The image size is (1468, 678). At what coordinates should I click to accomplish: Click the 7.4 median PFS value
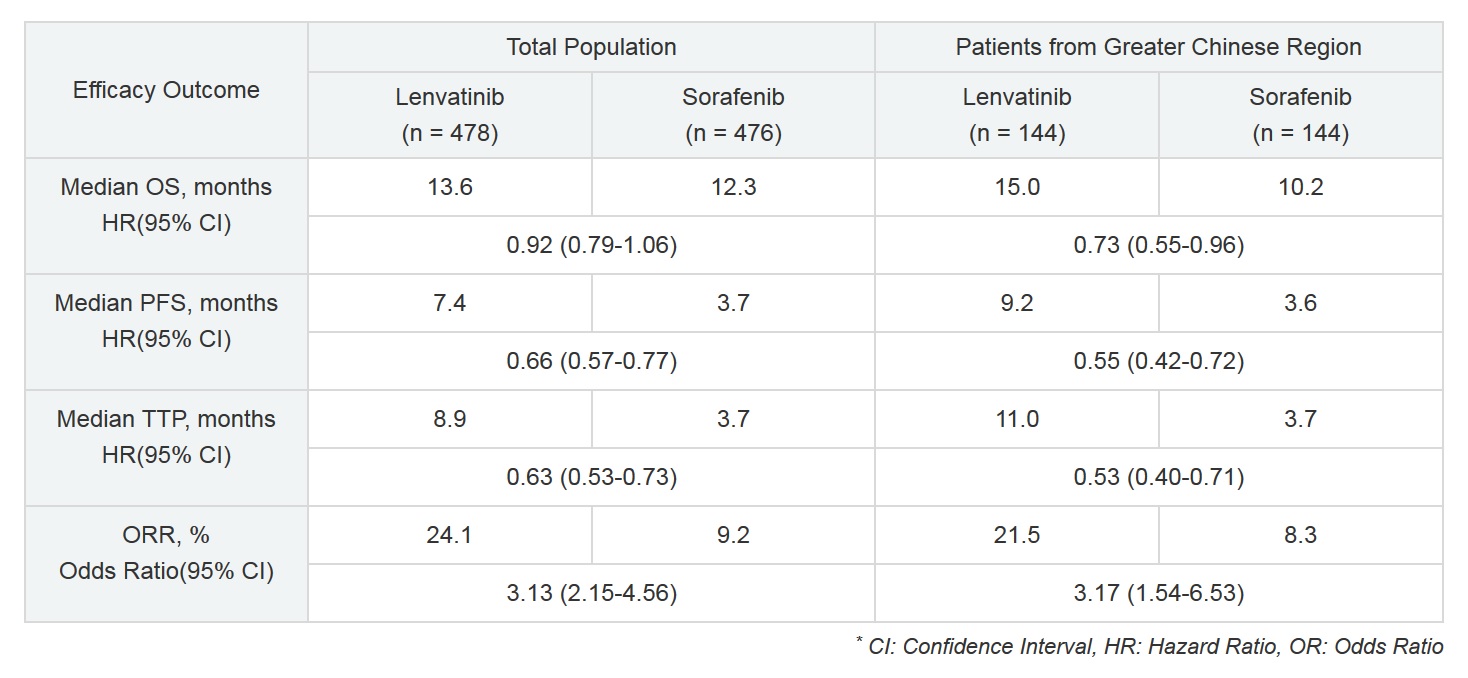point(449,303)
